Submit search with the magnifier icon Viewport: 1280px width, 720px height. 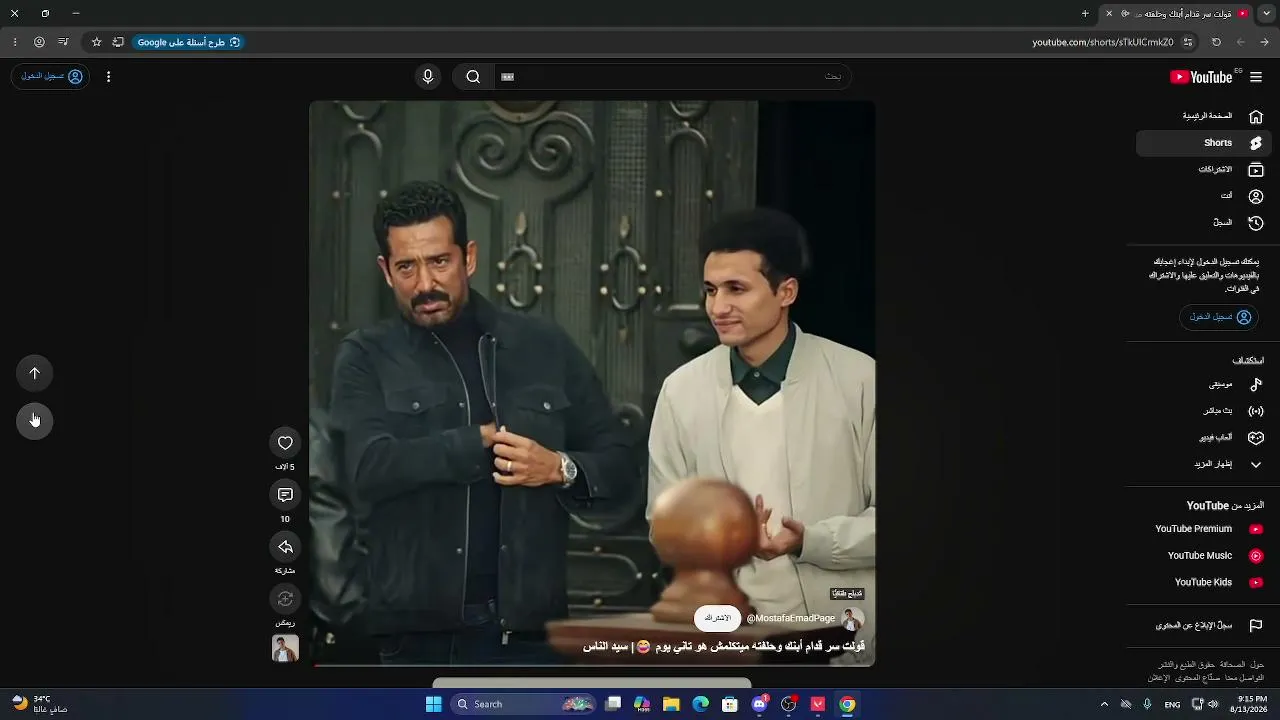473,77
